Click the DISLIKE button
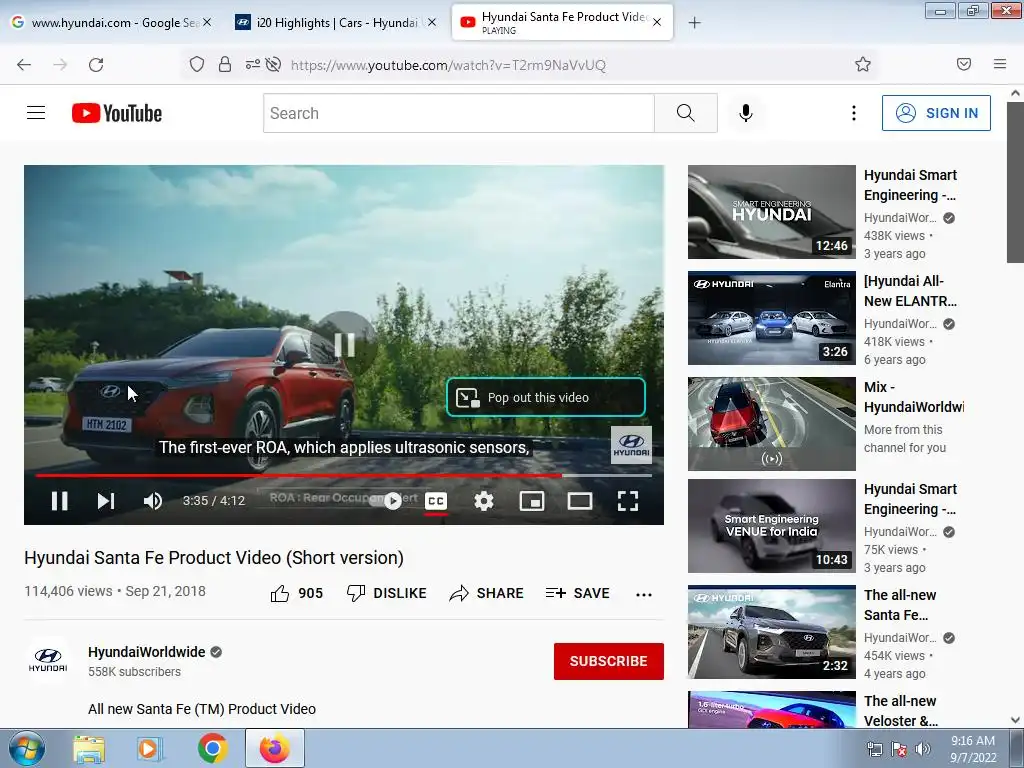1024x768 pixels. click(x=387, y=593)
